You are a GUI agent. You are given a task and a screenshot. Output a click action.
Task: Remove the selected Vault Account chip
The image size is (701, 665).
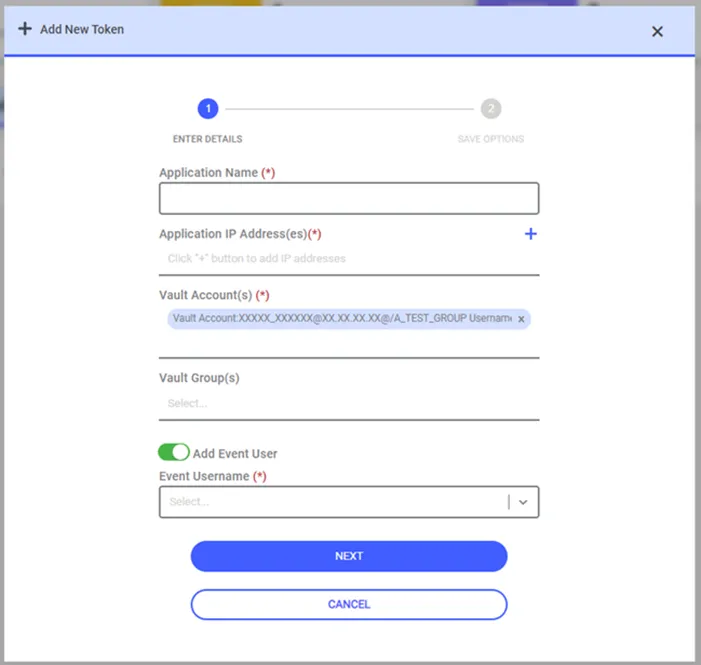(x=521, y=319)
